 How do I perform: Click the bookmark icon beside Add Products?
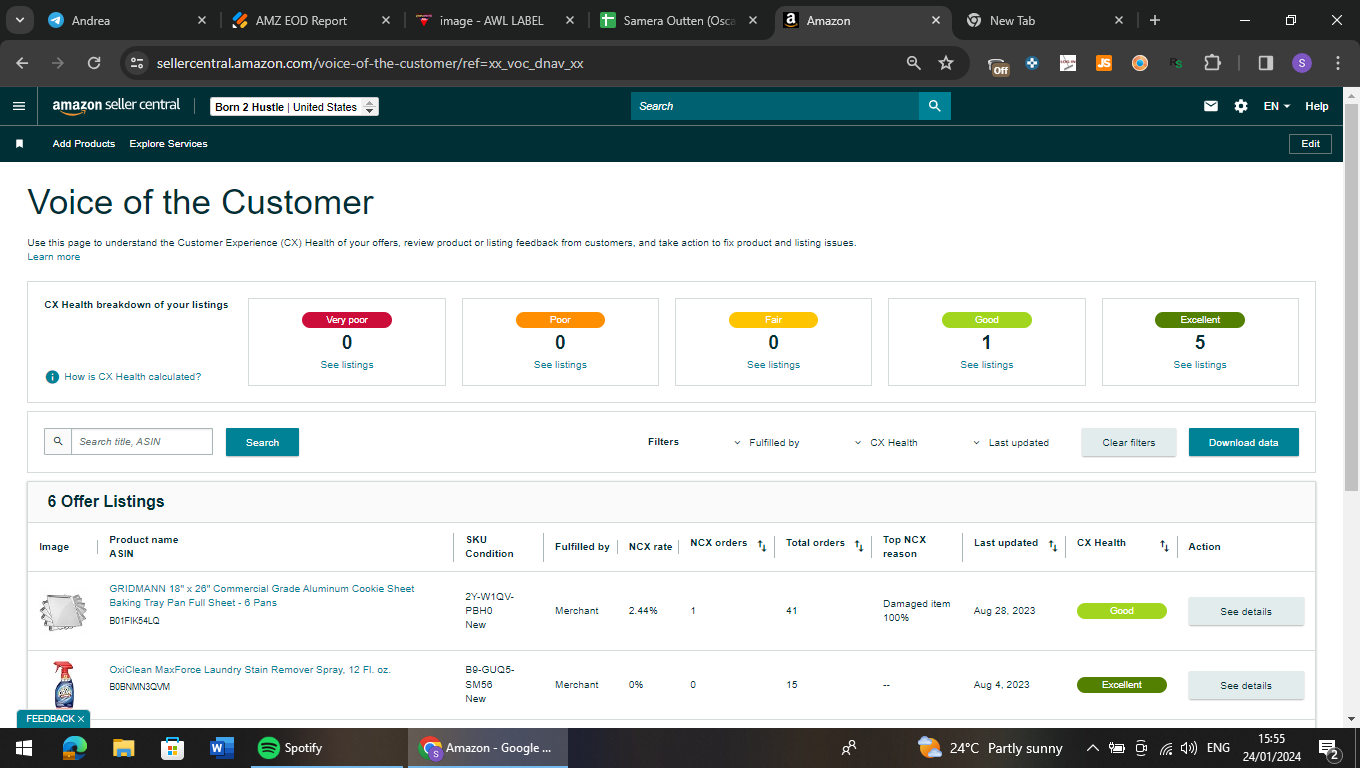click(x=19, y=144)
